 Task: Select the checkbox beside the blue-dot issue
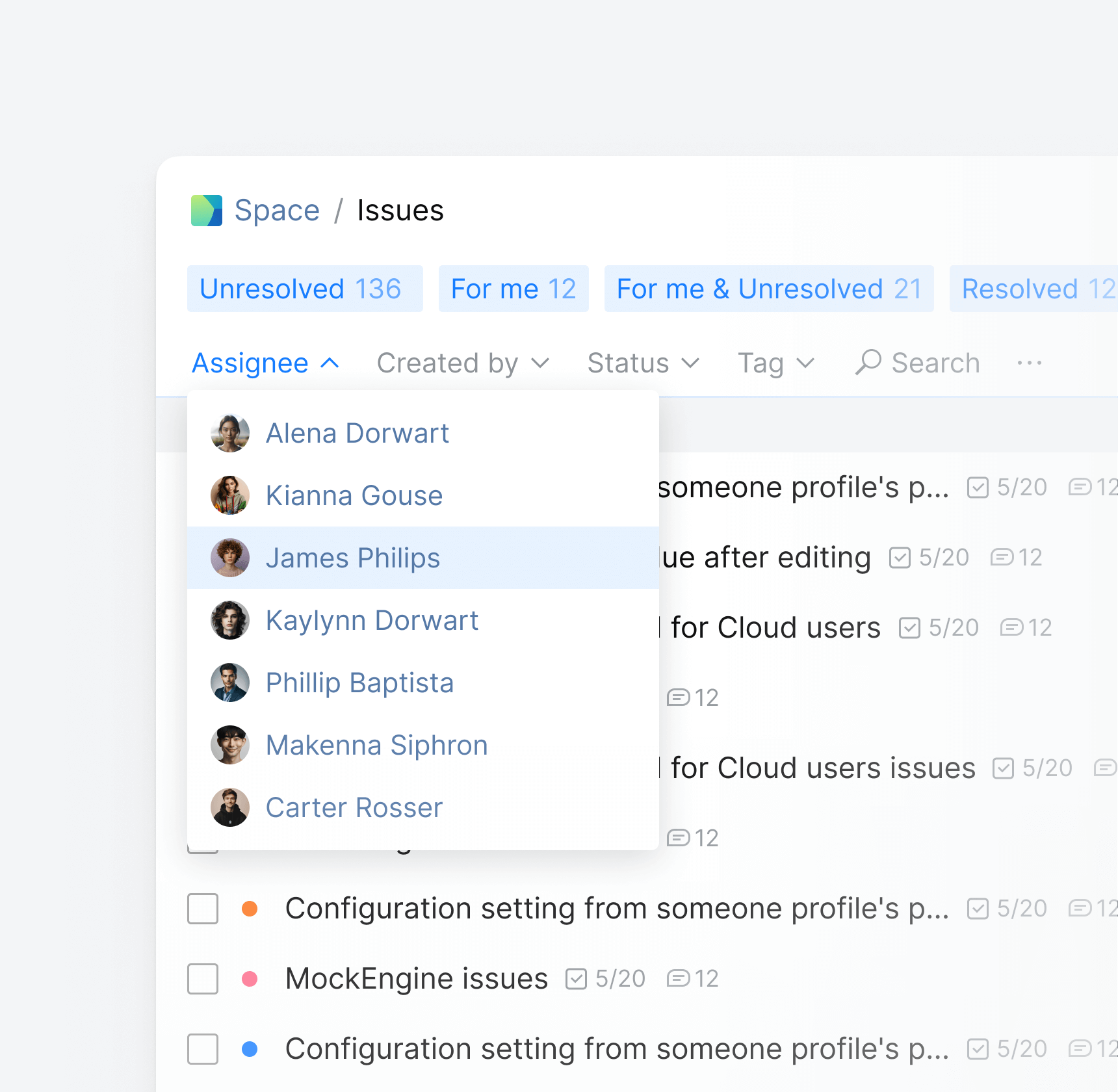tap(203, 1048)
